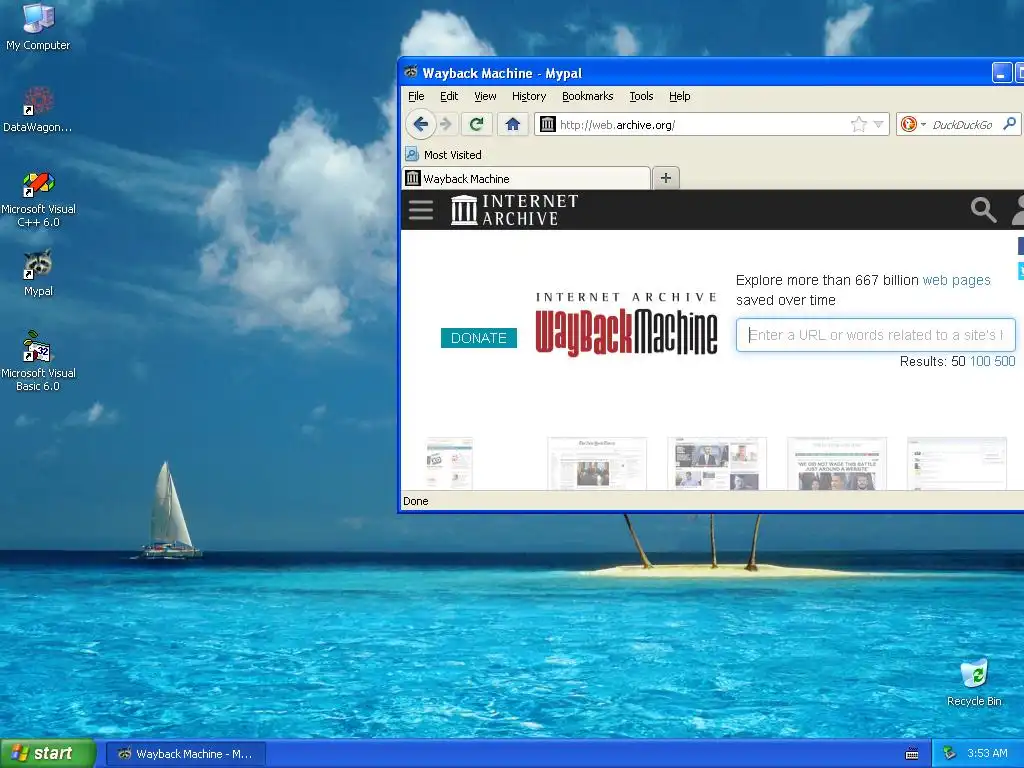Reload the page with the green refresh icon

pyautogui.click(x=477, y=124)
